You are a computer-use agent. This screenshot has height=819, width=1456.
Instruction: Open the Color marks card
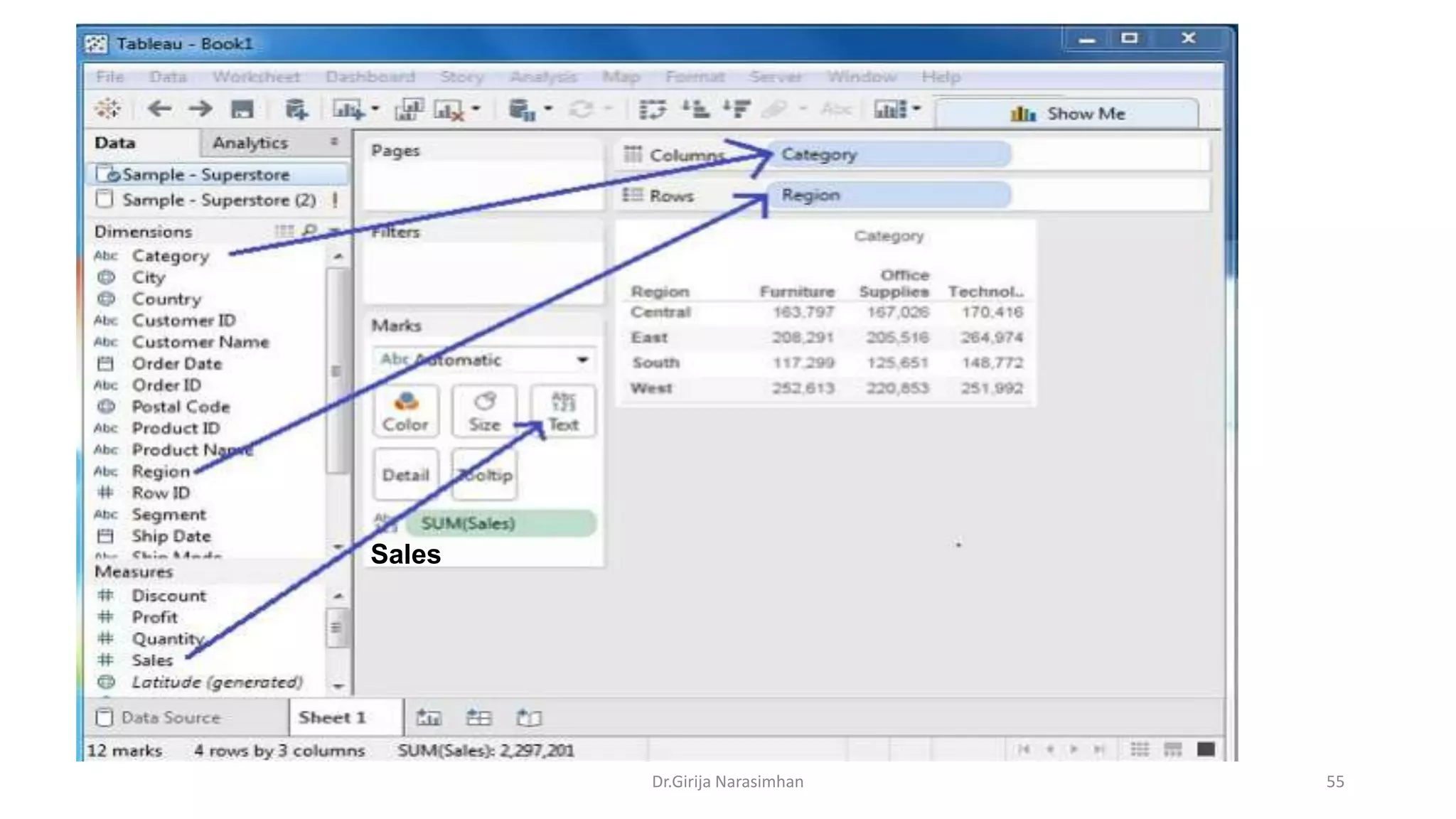[x=405, y=412]
